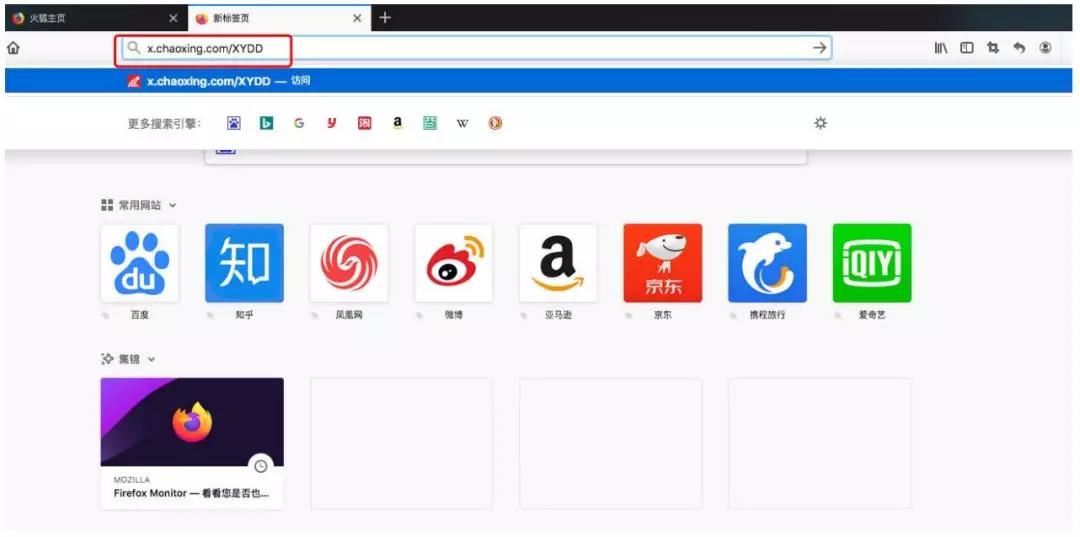Open the 知乎 top site tile
Viewport: 1080px width, 537px height.
(245, 263)
